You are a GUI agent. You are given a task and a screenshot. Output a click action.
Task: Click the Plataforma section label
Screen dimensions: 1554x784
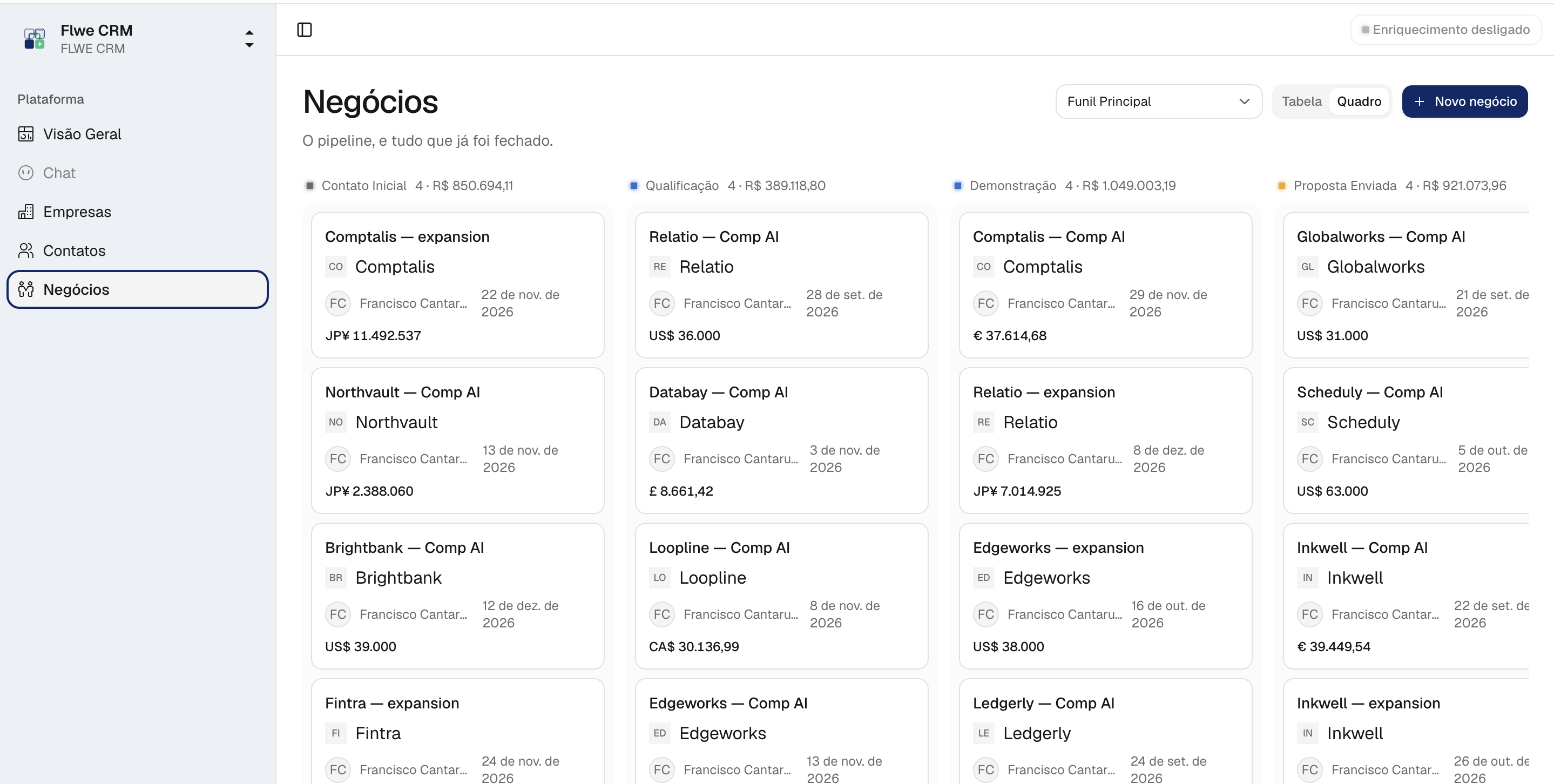51,99
